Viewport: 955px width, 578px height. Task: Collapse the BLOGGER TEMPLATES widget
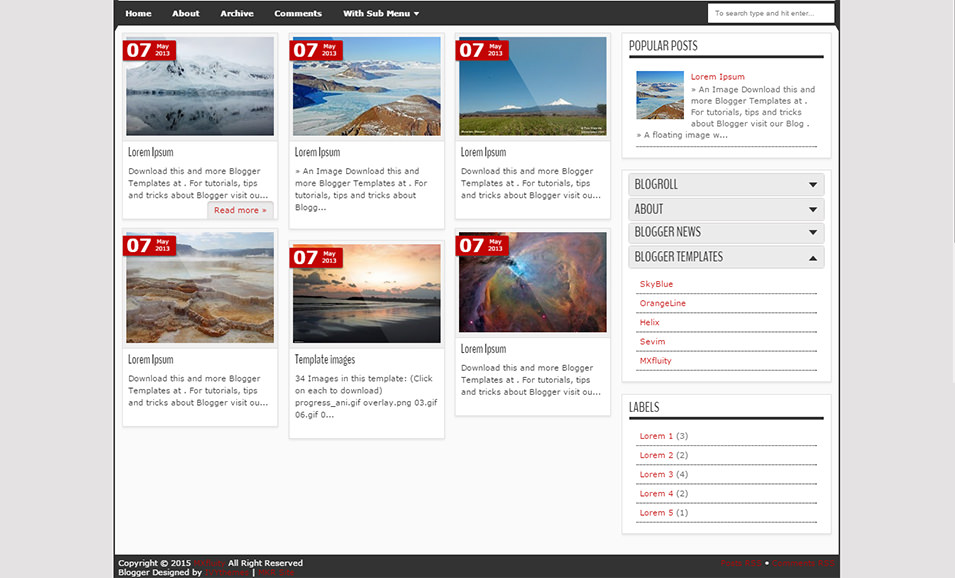point(726,257)
